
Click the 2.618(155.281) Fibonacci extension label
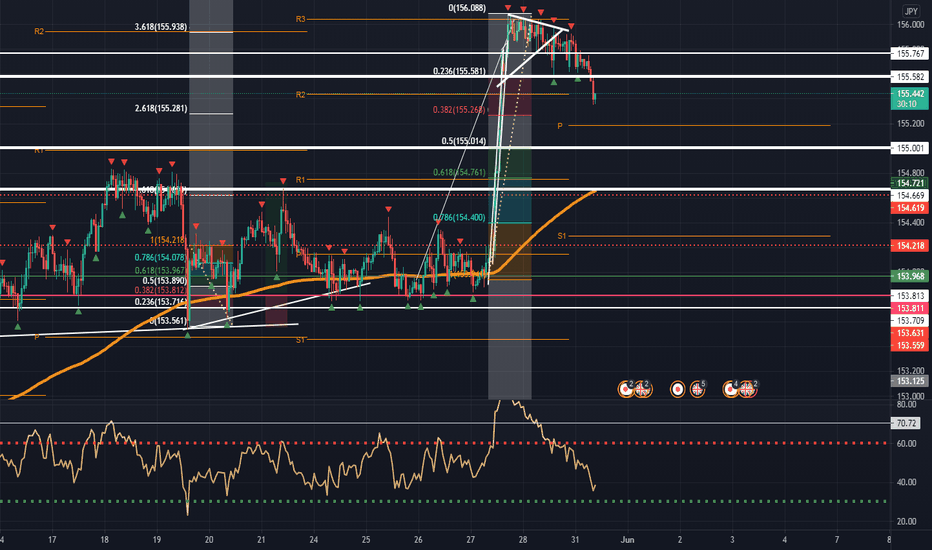pos(160,108)
